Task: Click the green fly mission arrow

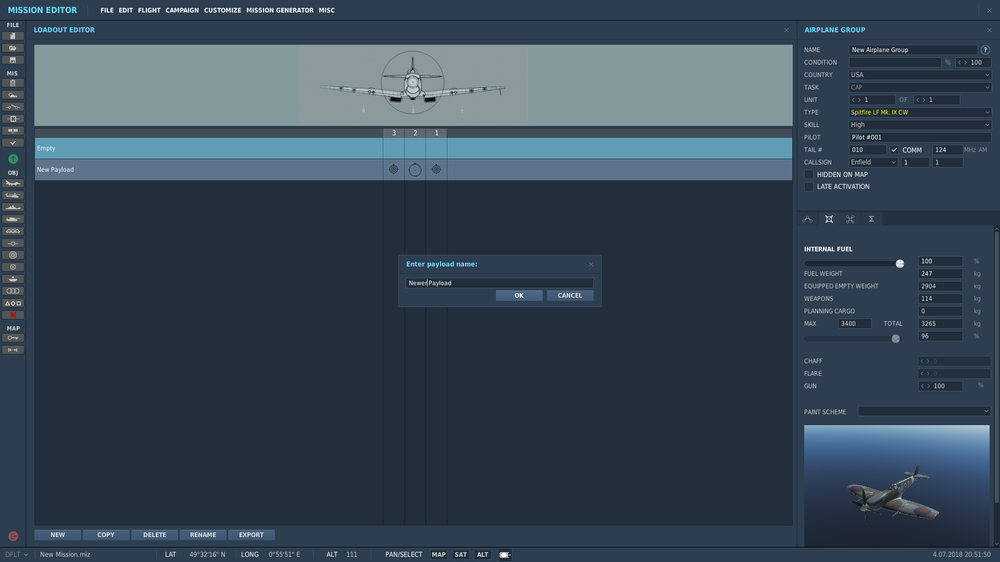Action: point(13,159)
